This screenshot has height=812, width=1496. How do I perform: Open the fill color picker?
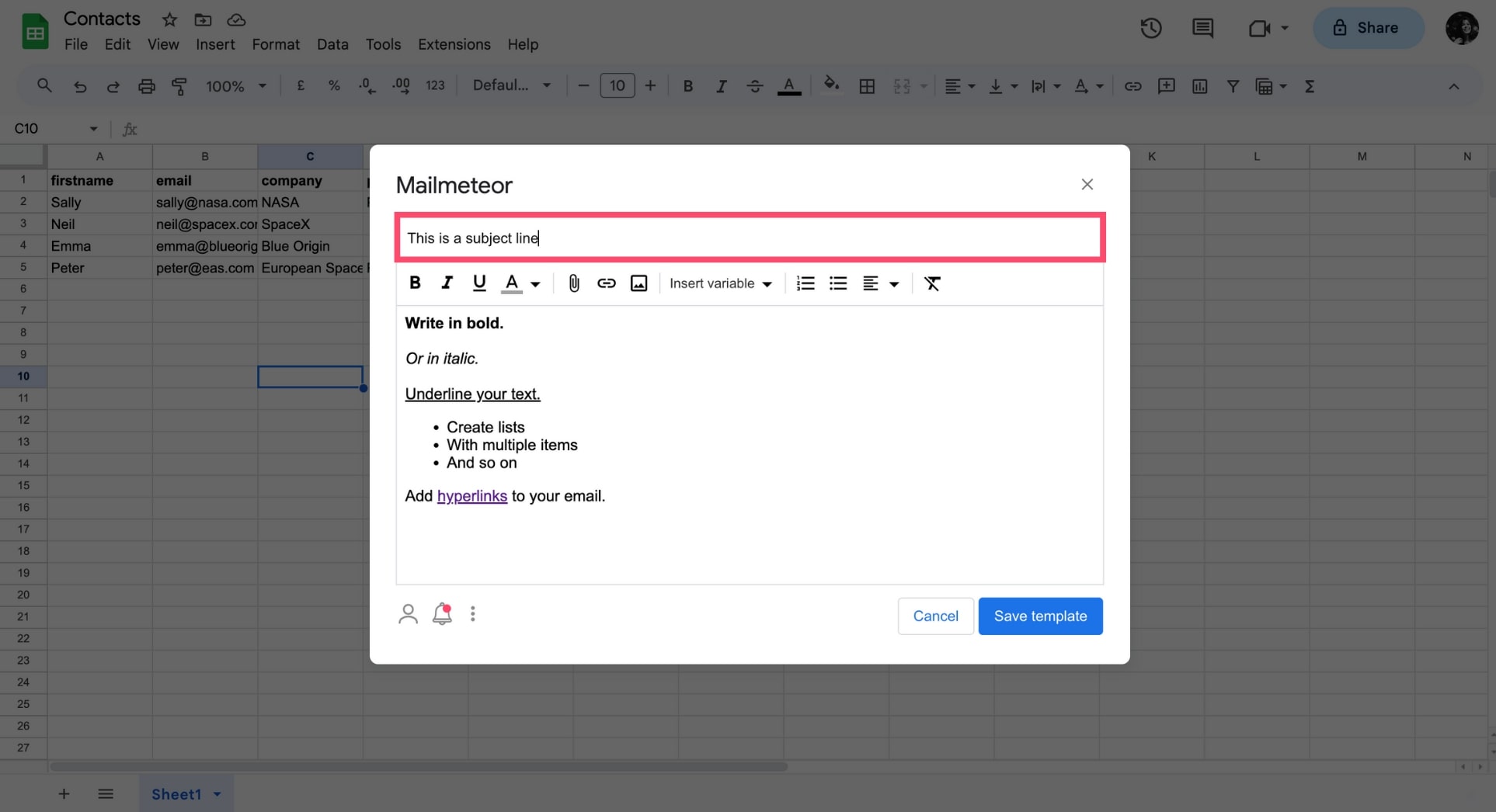(x=831, y=85)
